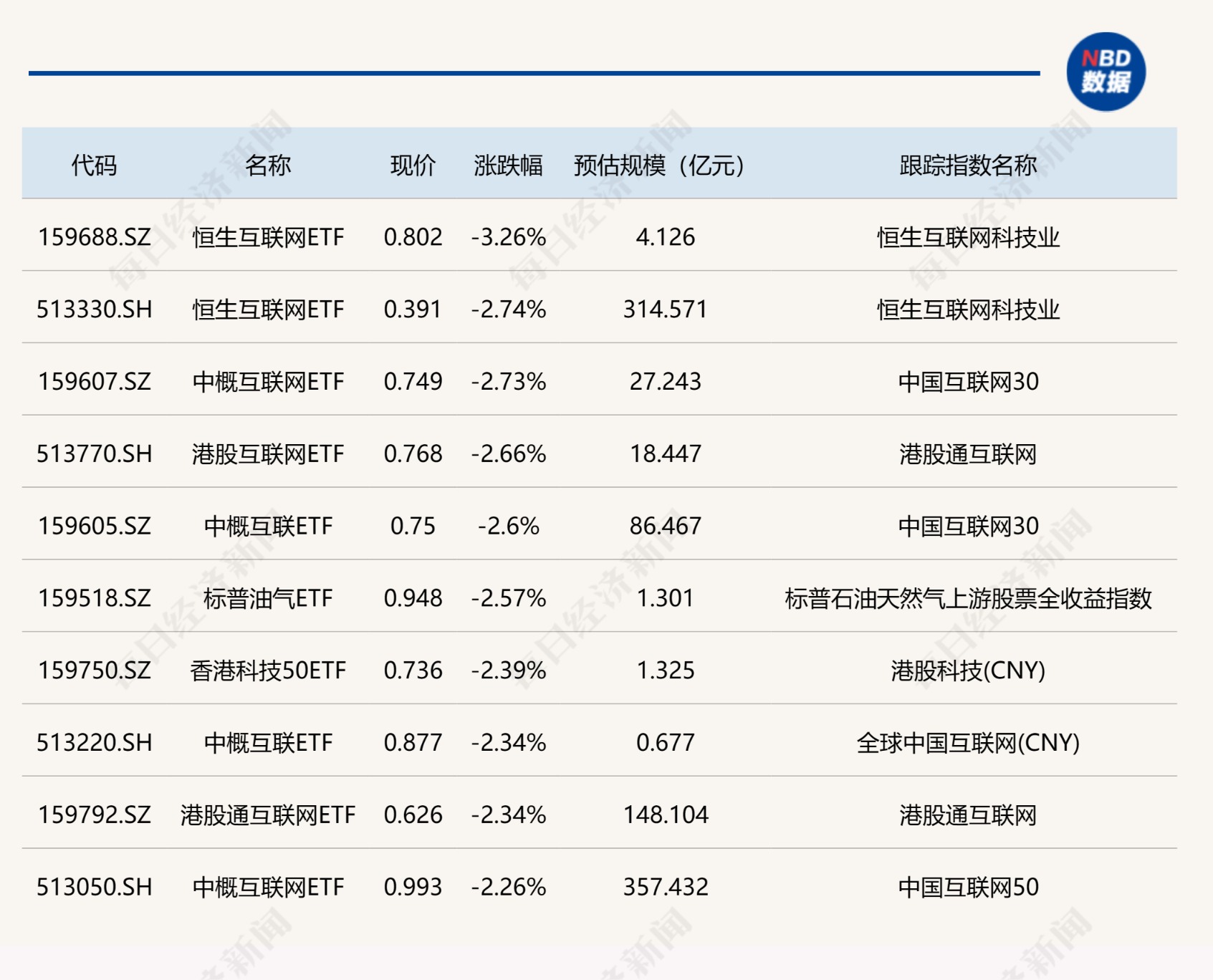Select the code 513050.SH

(94, 887)
